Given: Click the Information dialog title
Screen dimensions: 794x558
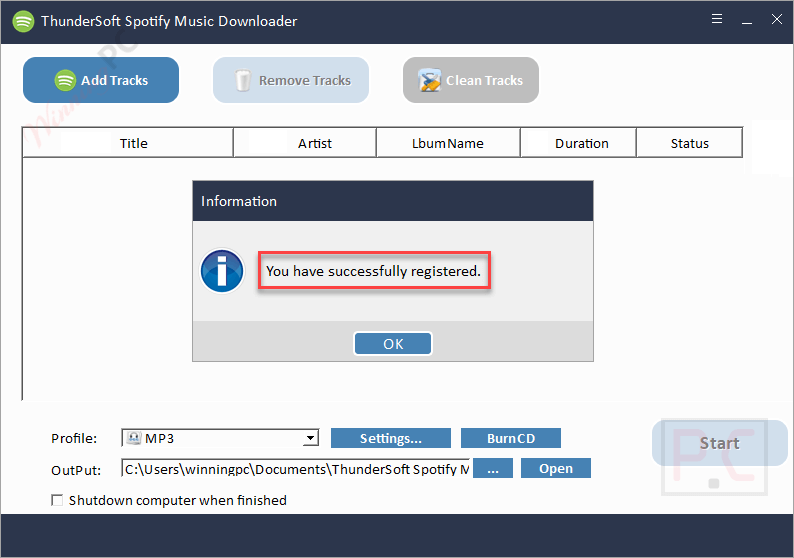Looking at the screenshot, I should 239,201.
